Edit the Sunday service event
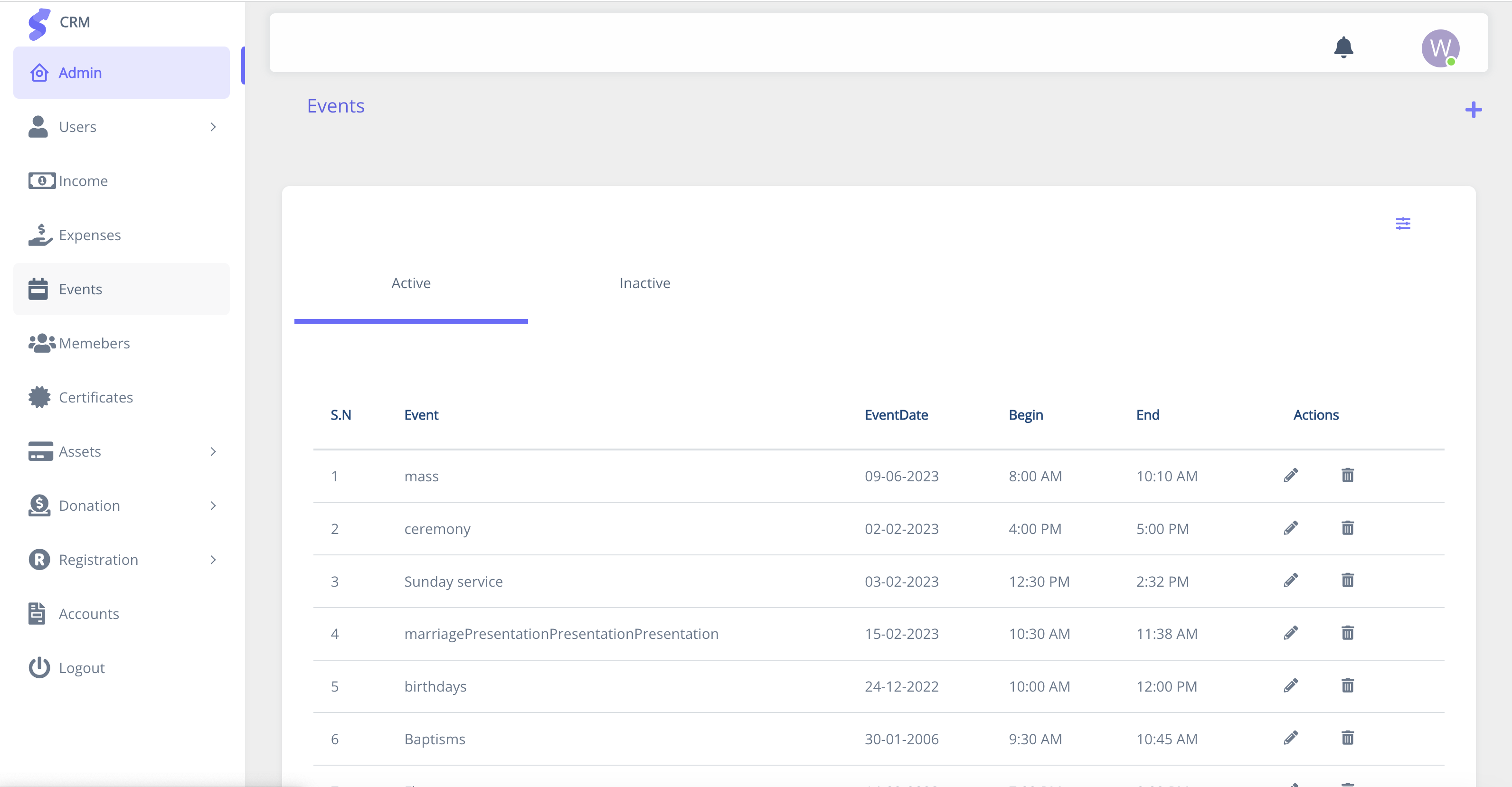The height and width of the screenshot is (787, 1512). pos(1290,581)
